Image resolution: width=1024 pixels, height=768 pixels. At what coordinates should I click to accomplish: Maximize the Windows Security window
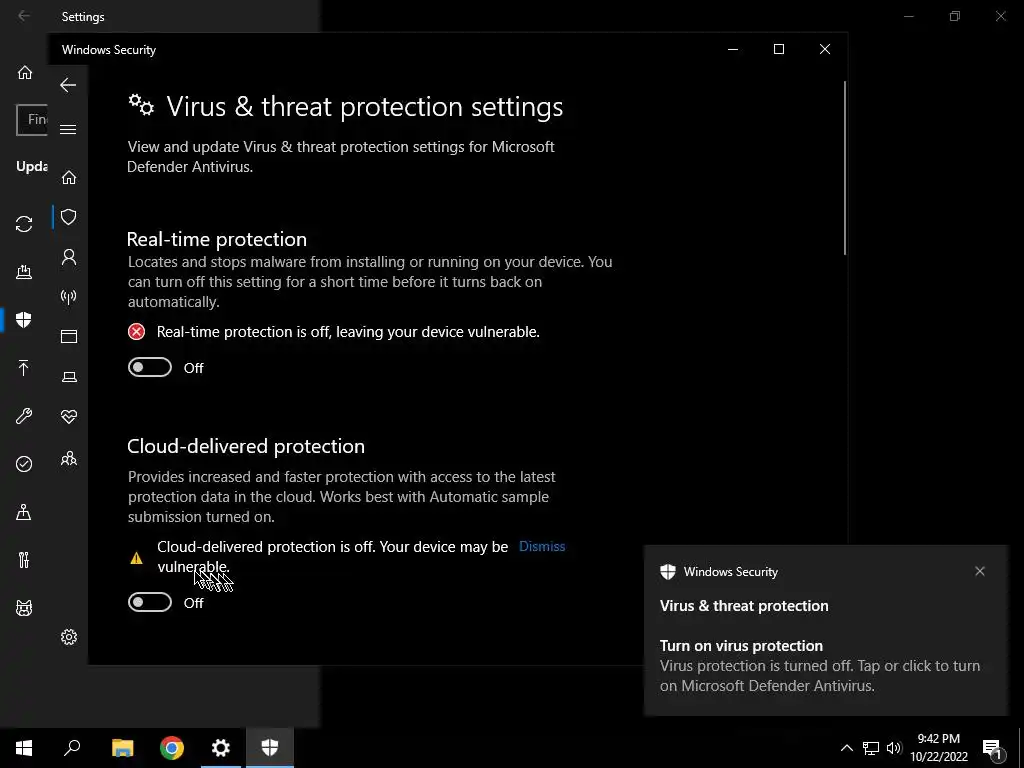click(x=778, y=49)
